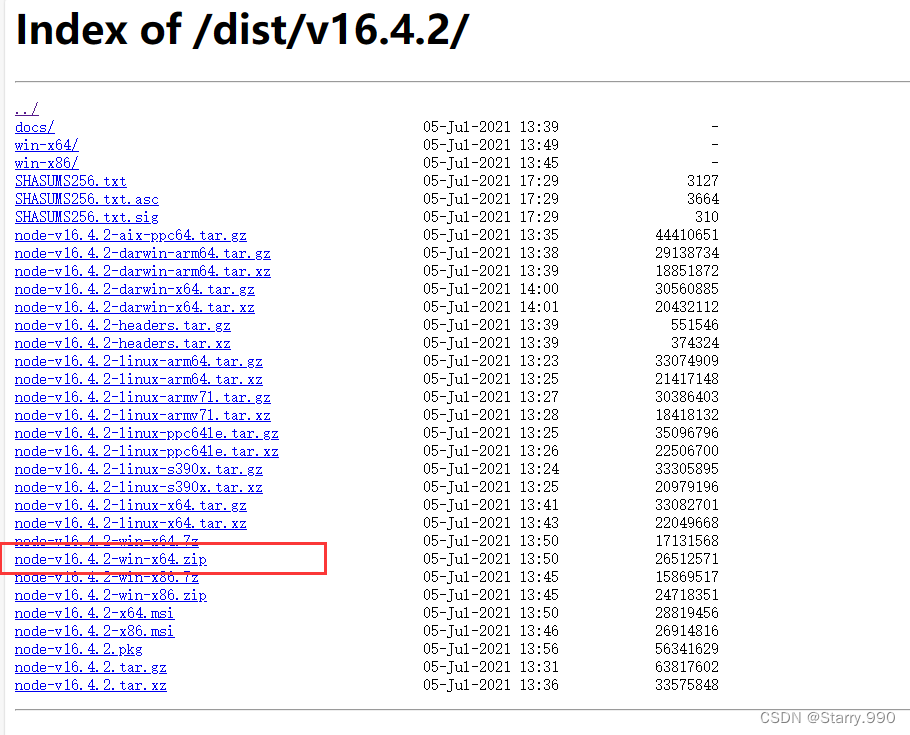
Task: Download node-v16.4.2.tar.gz source
Action: [91, 666]
